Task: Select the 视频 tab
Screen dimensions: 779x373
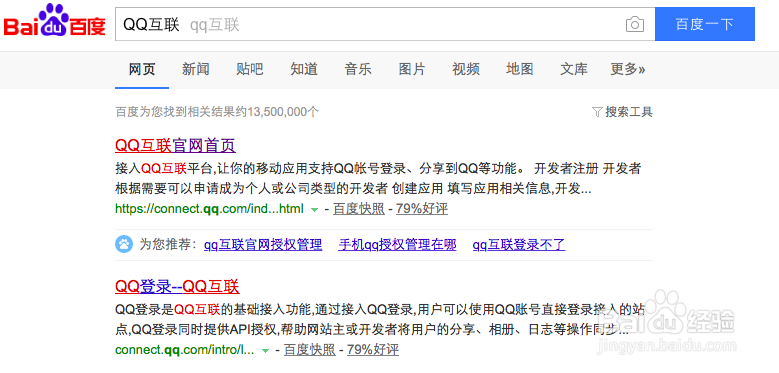Action: tap(466, 69)
